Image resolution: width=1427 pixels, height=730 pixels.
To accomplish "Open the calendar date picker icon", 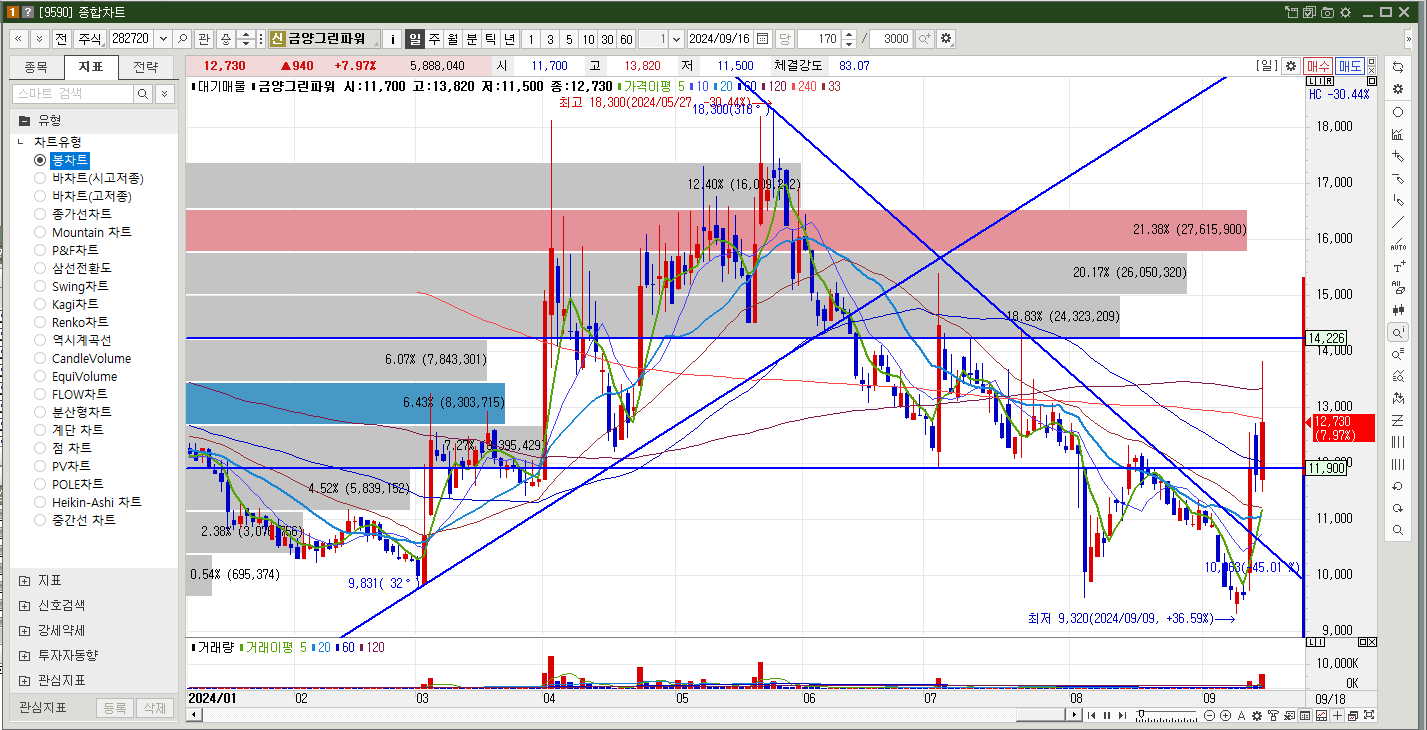I will click(x=762, y=39).
